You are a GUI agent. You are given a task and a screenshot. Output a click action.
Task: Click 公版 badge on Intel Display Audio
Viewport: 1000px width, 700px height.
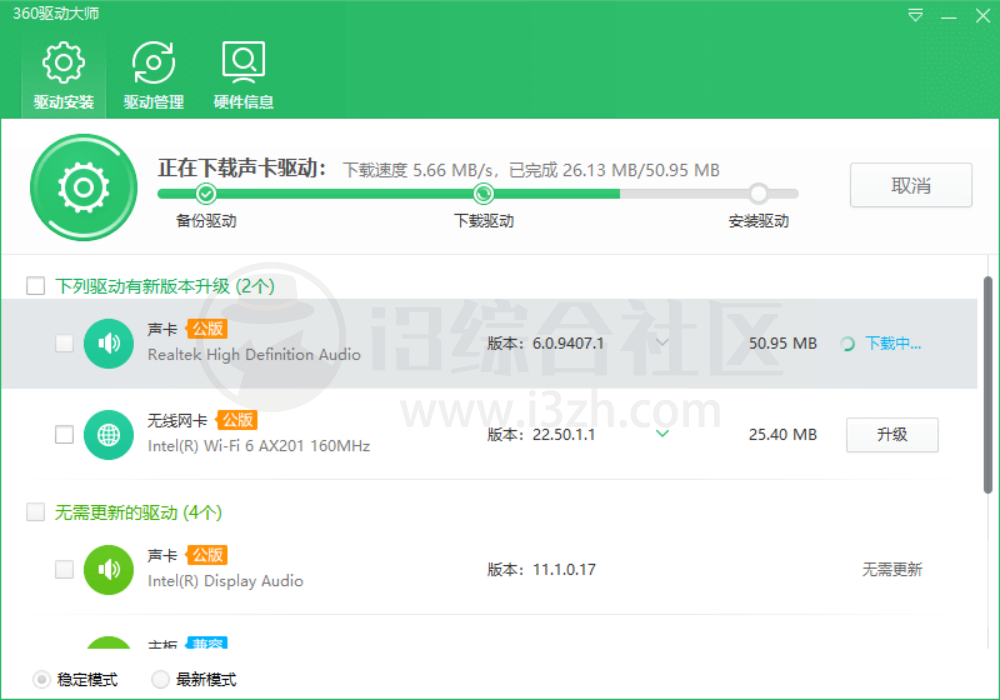(x=207, y=555)
